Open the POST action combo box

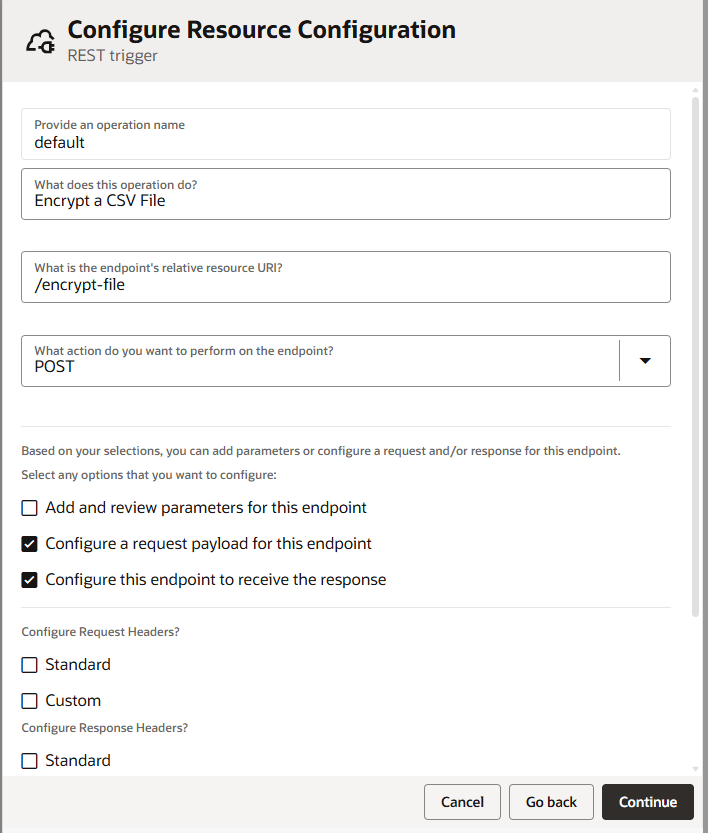pyautogui.click(x=320, y=361)
